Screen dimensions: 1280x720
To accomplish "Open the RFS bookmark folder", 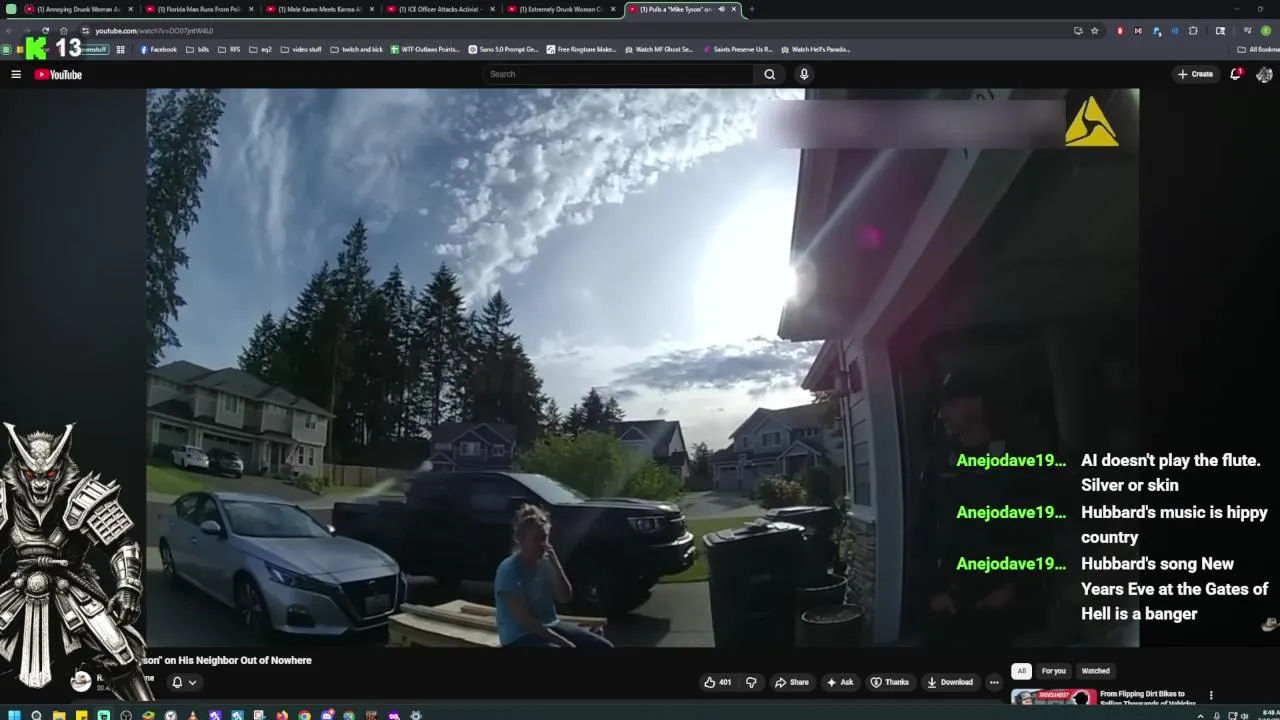I will (x=229, y=49).
